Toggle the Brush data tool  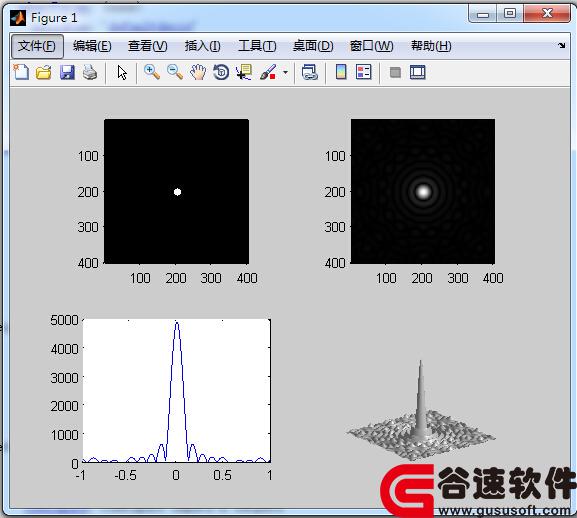click(268, 72)
